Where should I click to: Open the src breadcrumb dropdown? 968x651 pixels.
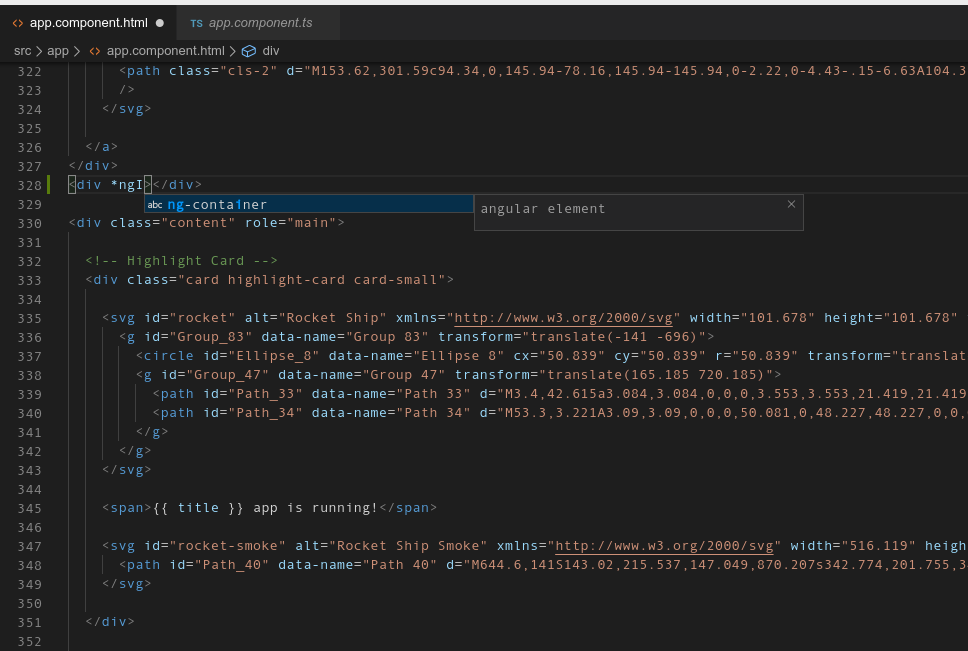22,50
